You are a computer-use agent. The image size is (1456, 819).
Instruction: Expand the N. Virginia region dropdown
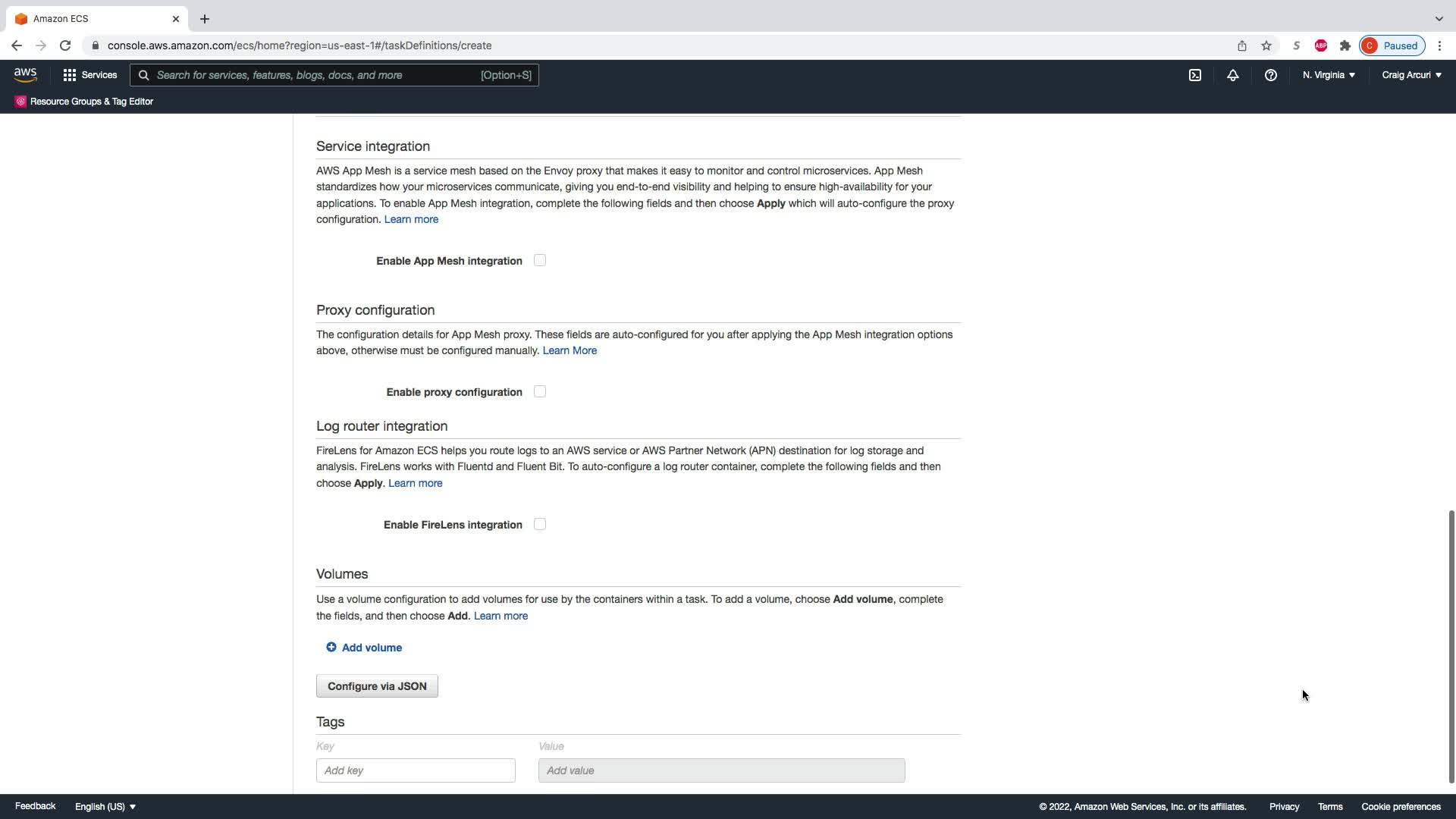click(1329, 75)
